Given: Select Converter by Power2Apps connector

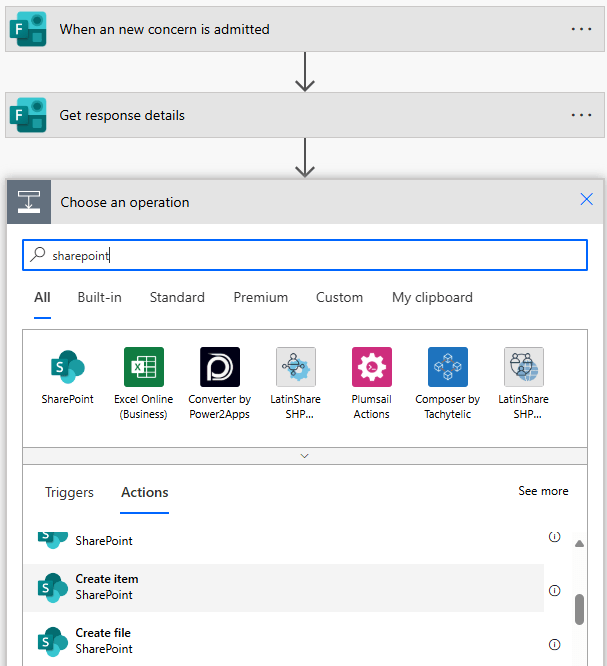Looking at the screenshot, I should coord(219,367).
